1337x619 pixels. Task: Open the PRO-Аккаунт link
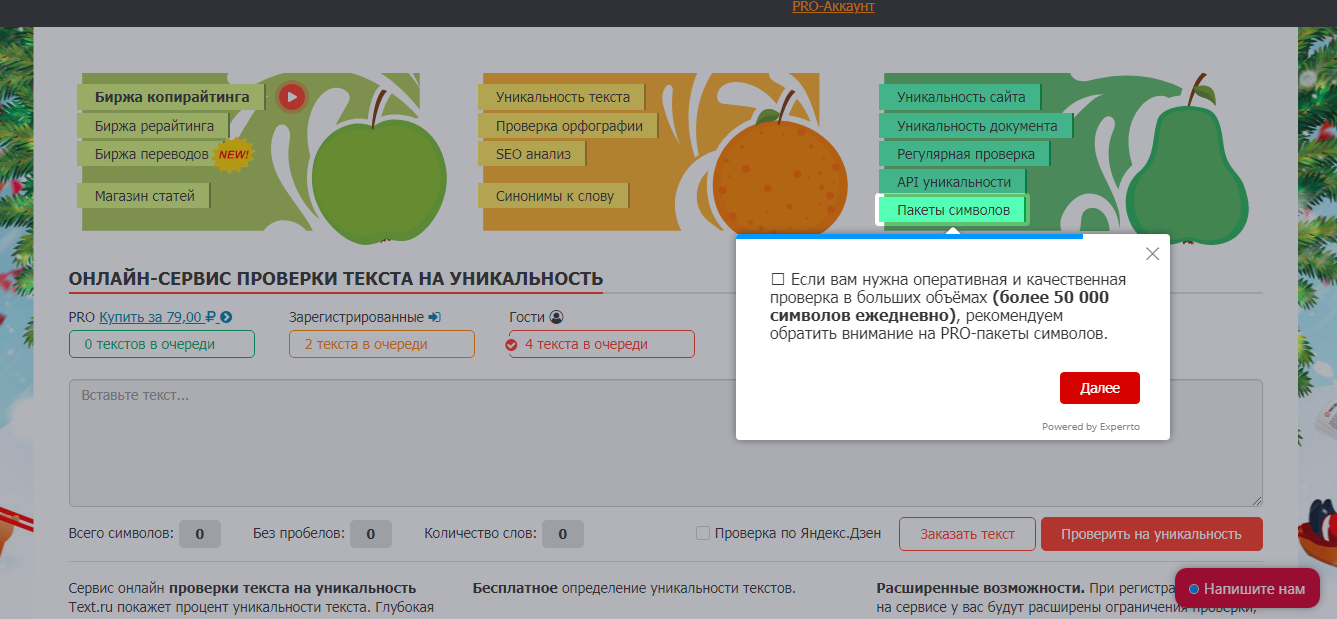[x=833, y=7]
